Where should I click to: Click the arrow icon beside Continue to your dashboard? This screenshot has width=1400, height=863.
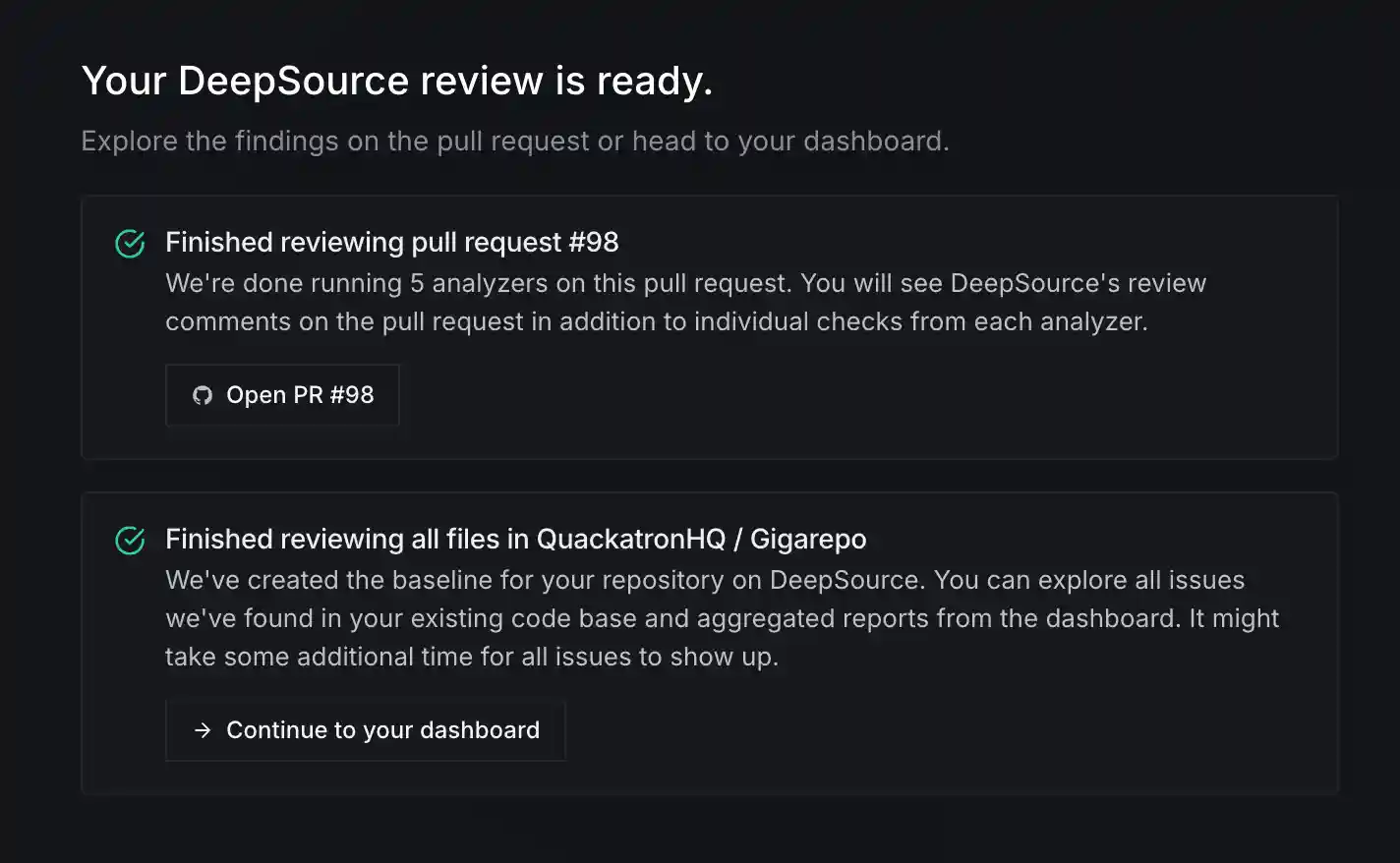point(203,730)
